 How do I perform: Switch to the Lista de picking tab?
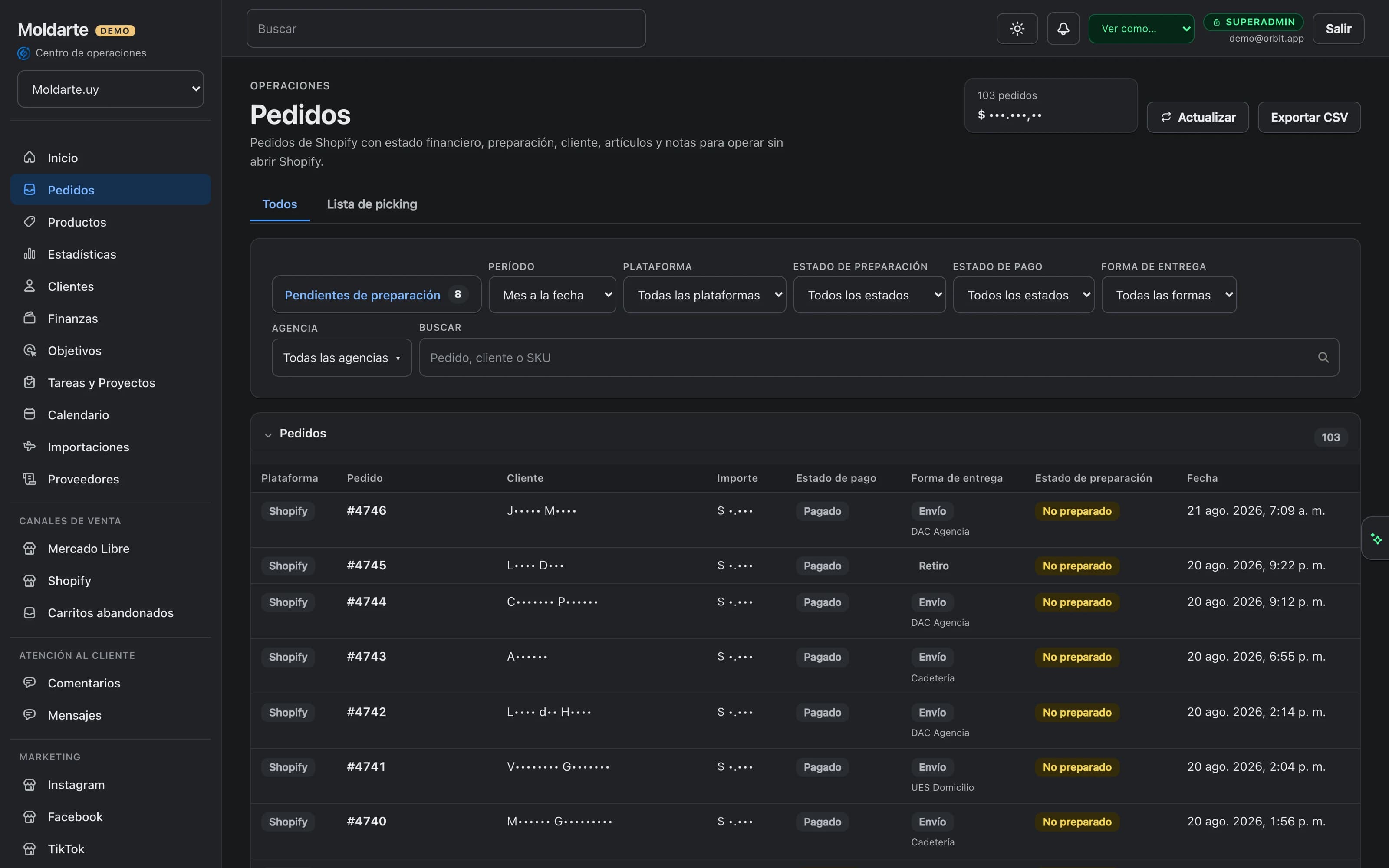[372, 204]
